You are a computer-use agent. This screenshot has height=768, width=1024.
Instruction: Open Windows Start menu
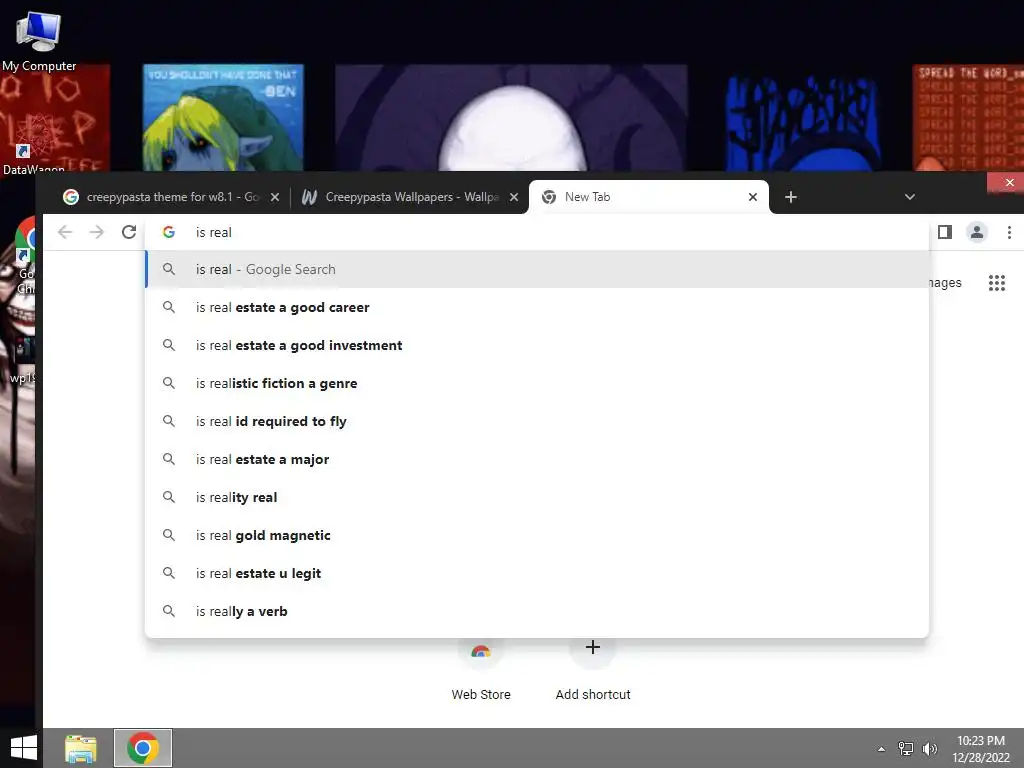click(23, 748)
